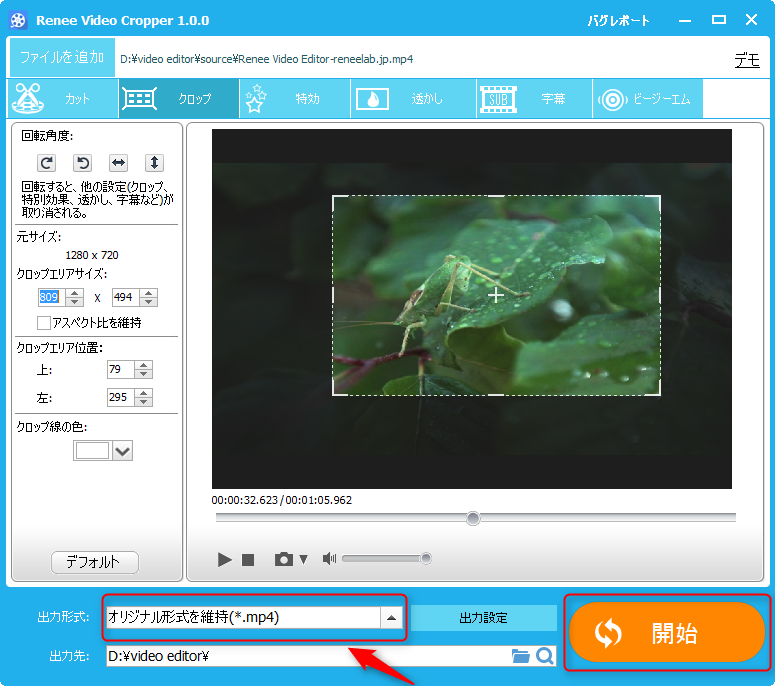Open the output folder icon
The height and width of the screenshot is (686, 775).
520,656
